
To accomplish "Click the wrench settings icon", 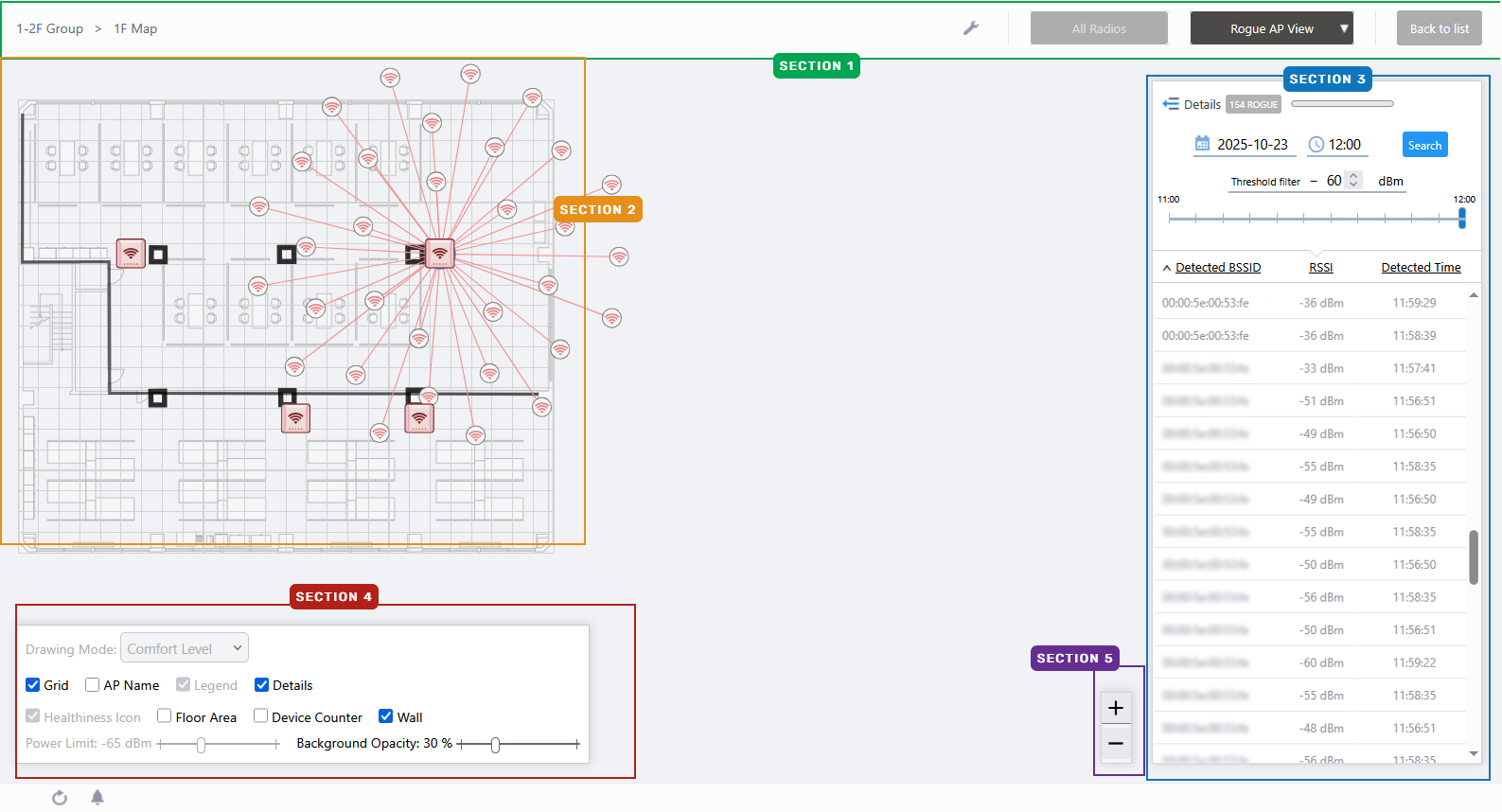I will point(970,28).
